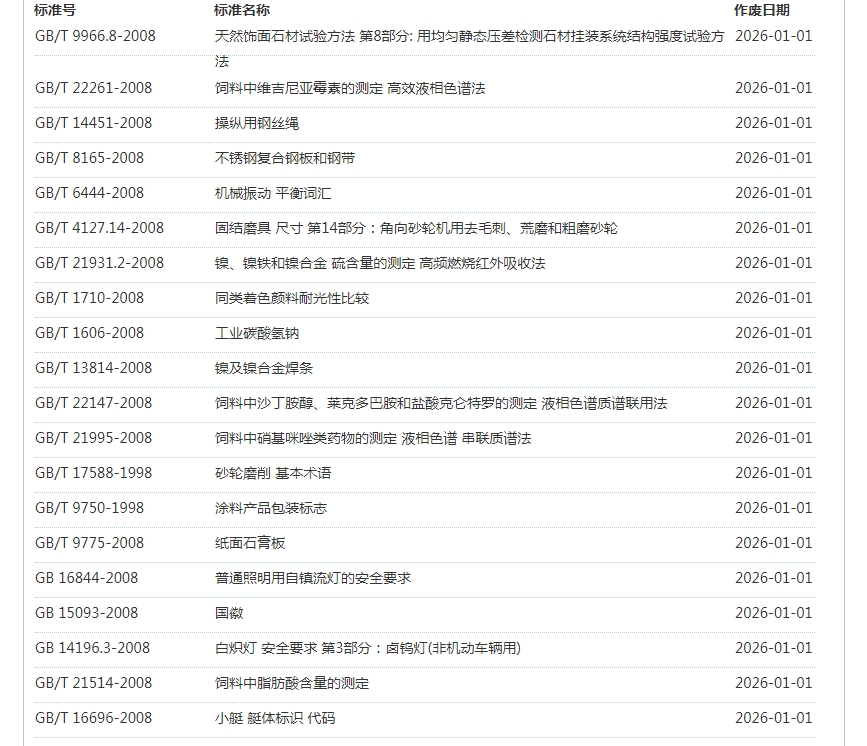The width and height of the screenshot is (867, 746).
Task: Click the 标准名称 column header
Action: 241,11
